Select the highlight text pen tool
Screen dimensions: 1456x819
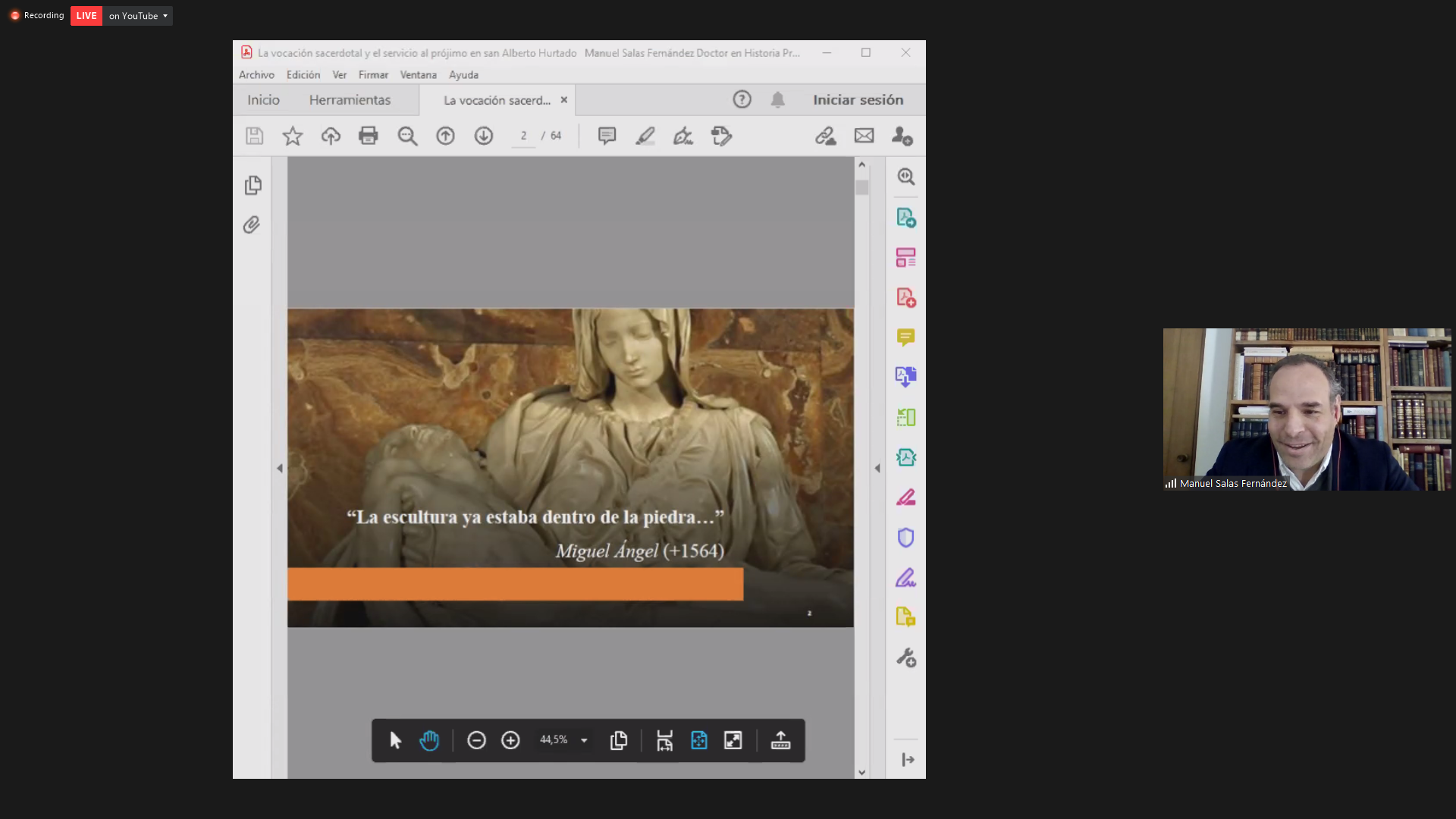645,136
